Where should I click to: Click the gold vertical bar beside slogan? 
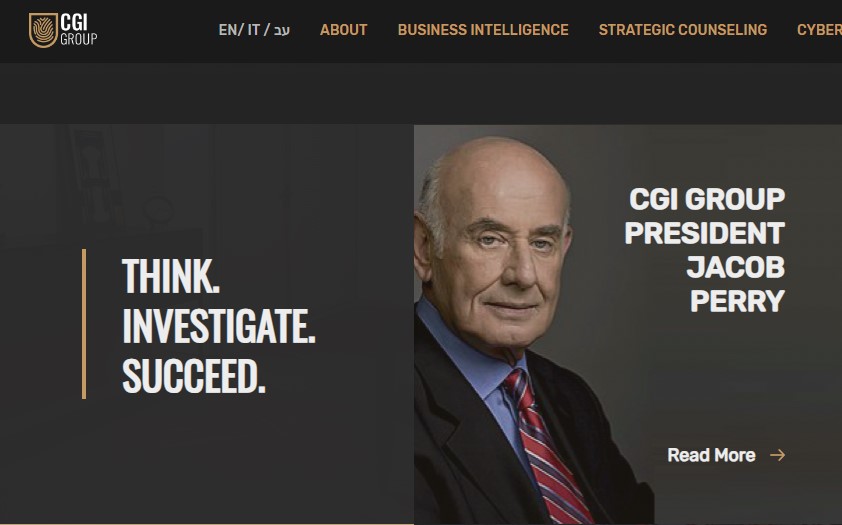point(84,324)
